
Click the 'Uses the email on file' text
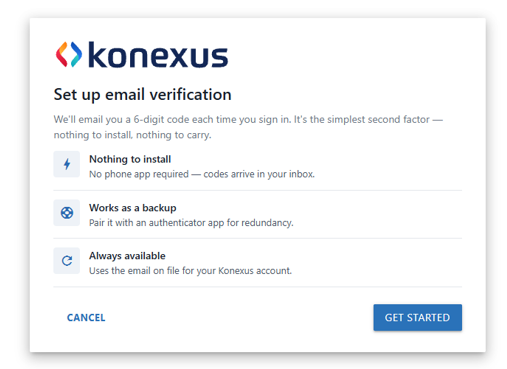[134, 270]
